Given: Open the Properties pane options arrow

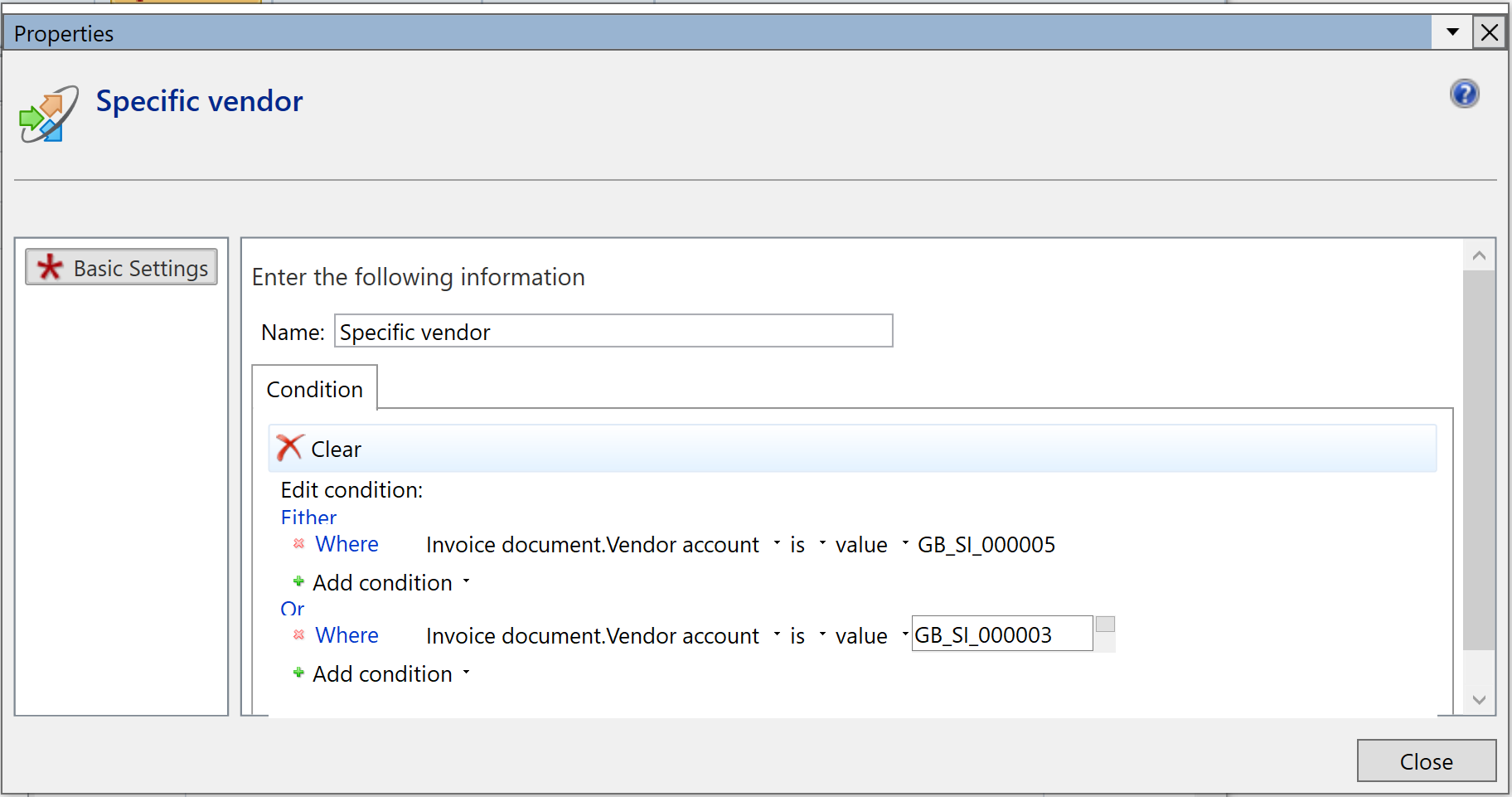Looking at the screenshot, I should pos(1452,32).
